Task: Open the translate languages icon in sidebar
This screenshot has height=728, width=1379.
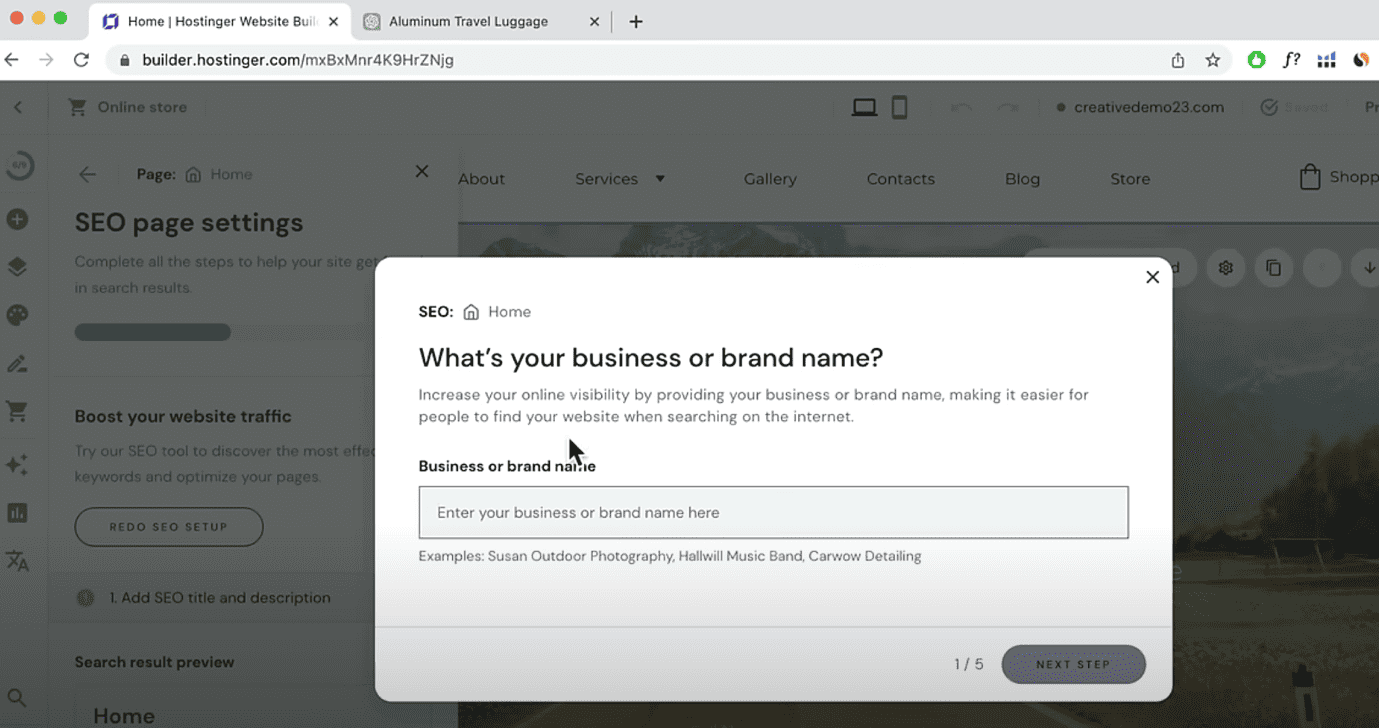Action: [x=18, y=561]
